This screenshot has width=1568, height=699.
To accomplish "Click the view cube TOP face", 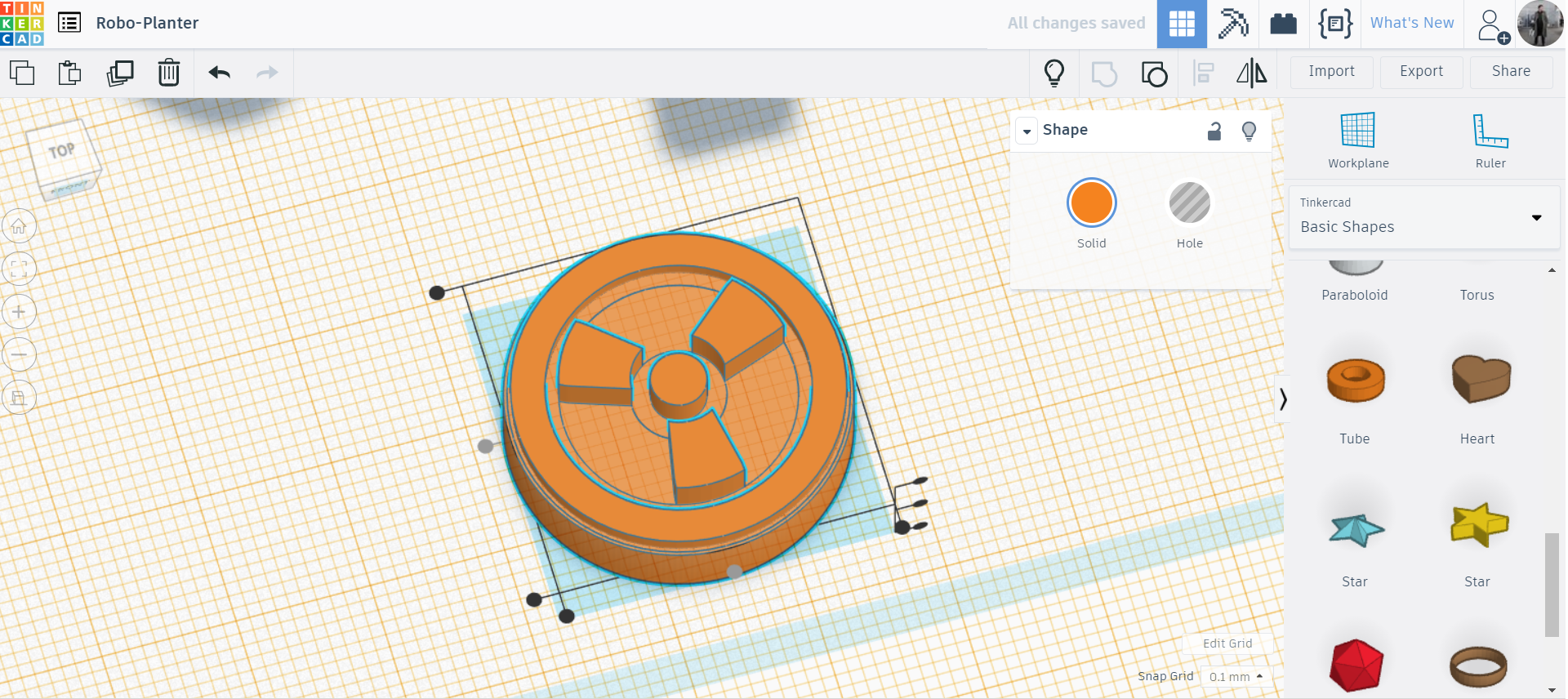I will [x=62, y=150].
